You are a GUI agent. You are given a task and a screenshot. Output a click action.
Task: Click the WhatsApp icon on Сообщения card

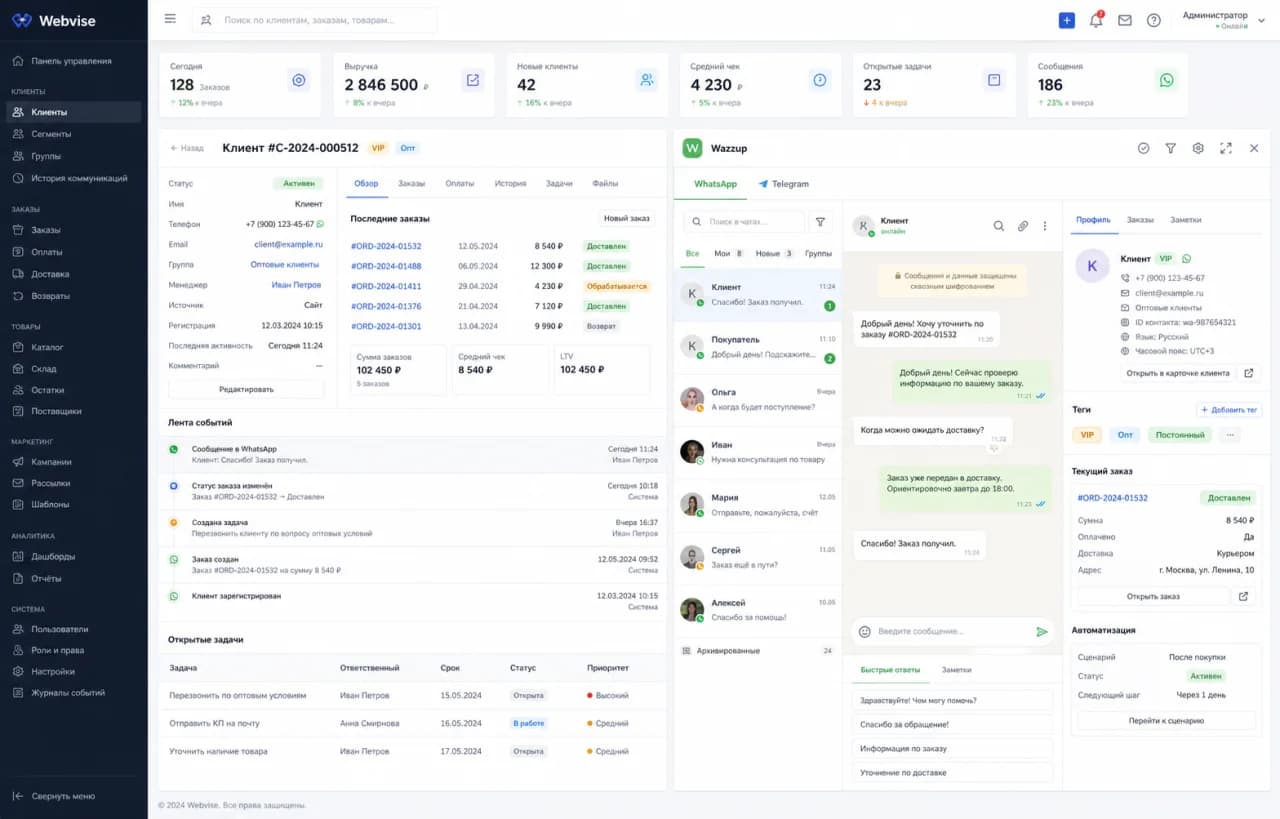(x=1166, y=81)
